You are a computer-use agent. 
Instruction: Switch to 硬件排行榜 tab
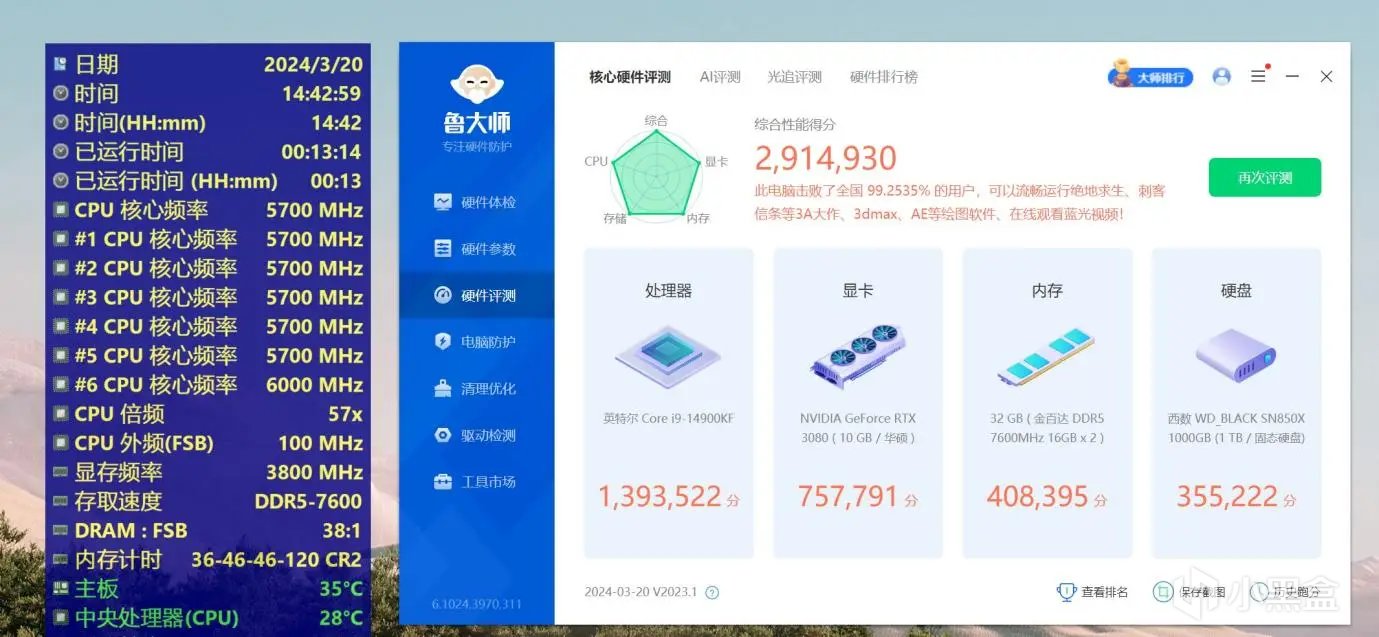(x=884, y=77)
